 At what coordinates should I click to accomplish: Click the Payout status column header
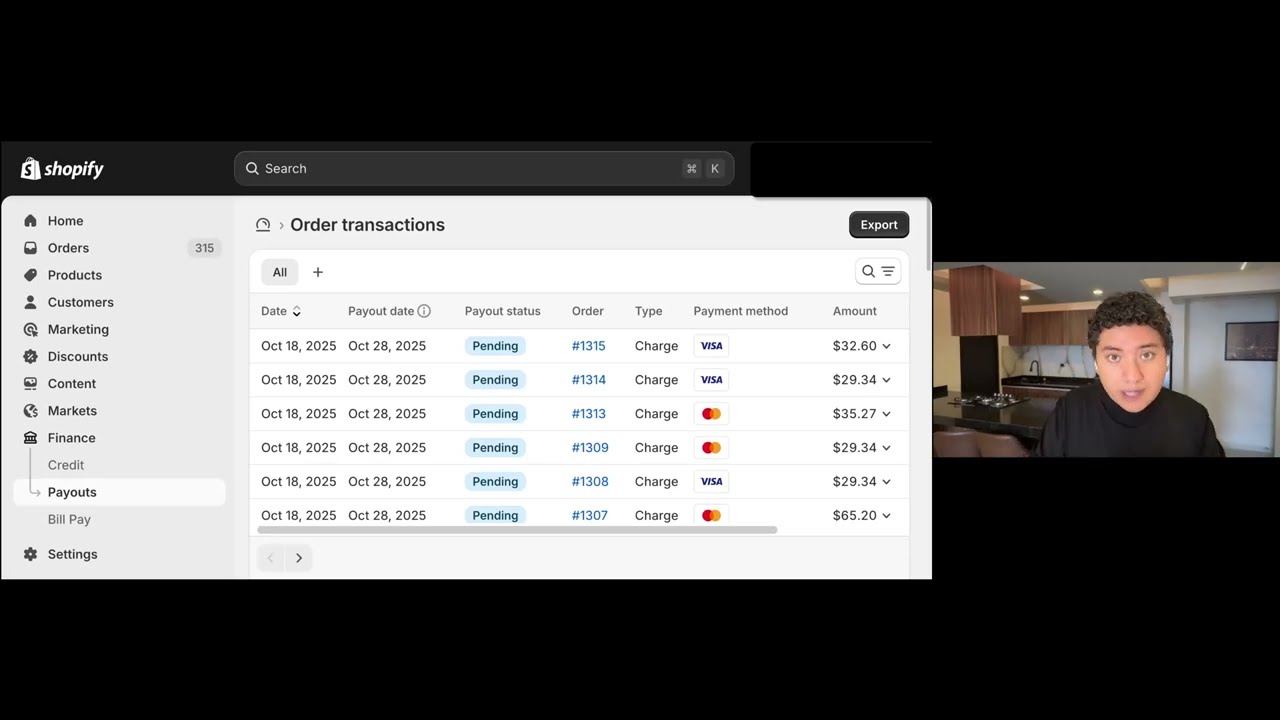click(502, 311)
